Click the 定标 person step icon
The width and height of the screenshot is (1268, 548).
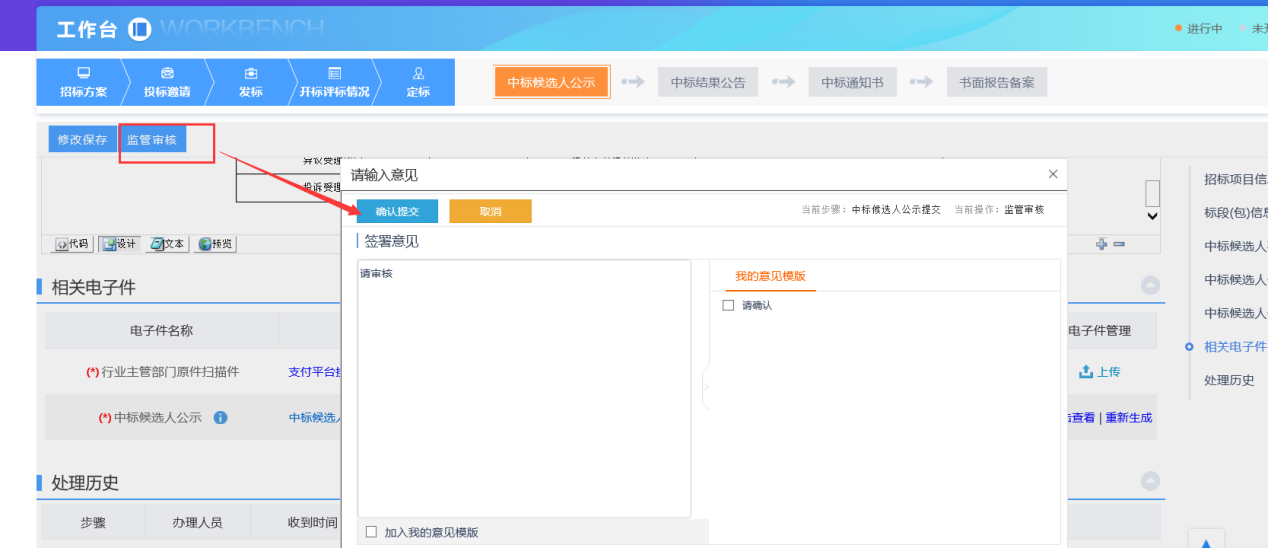(x=418, y=73)
